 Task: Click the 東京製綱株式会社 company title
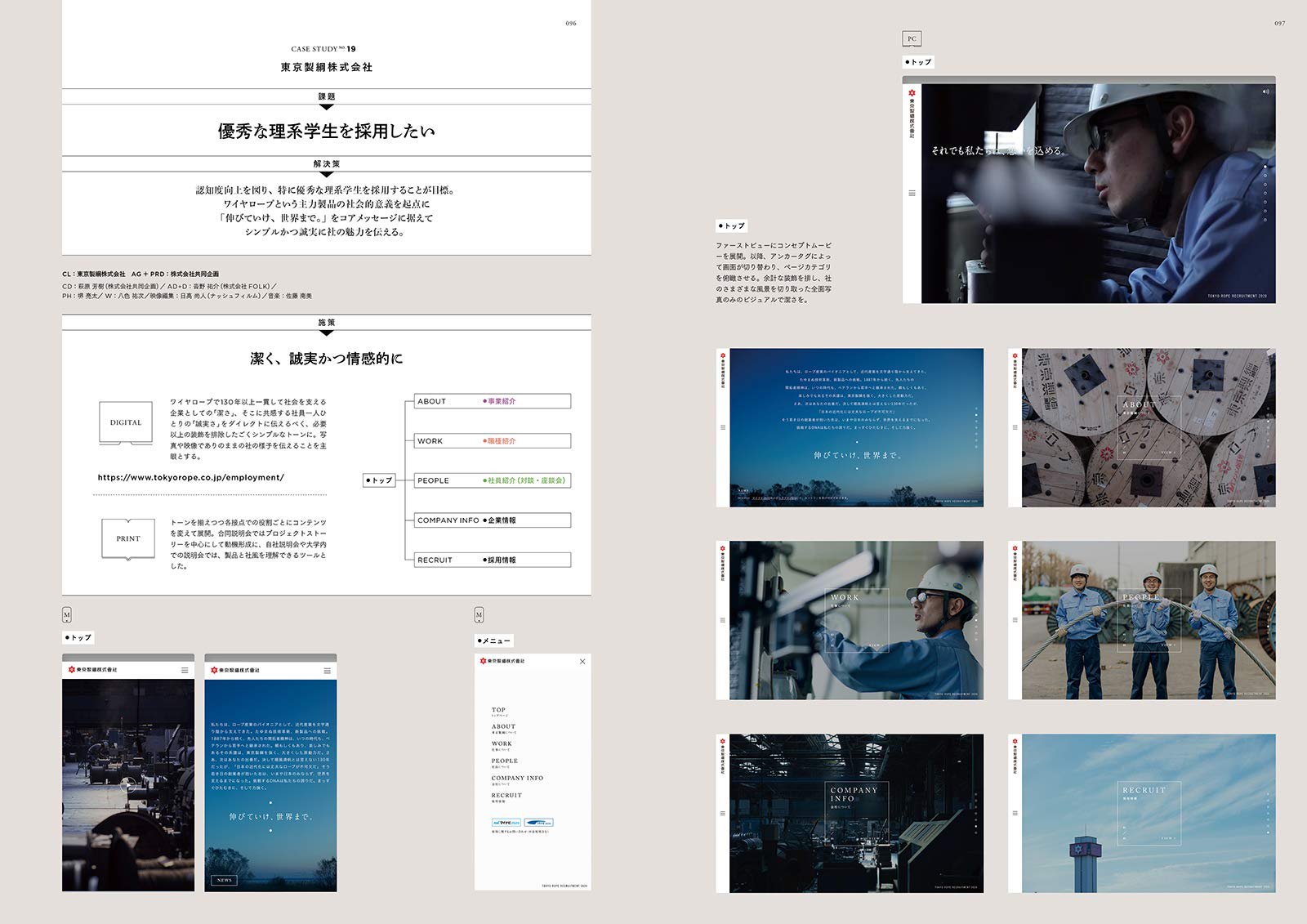click(x=327, y=67)
